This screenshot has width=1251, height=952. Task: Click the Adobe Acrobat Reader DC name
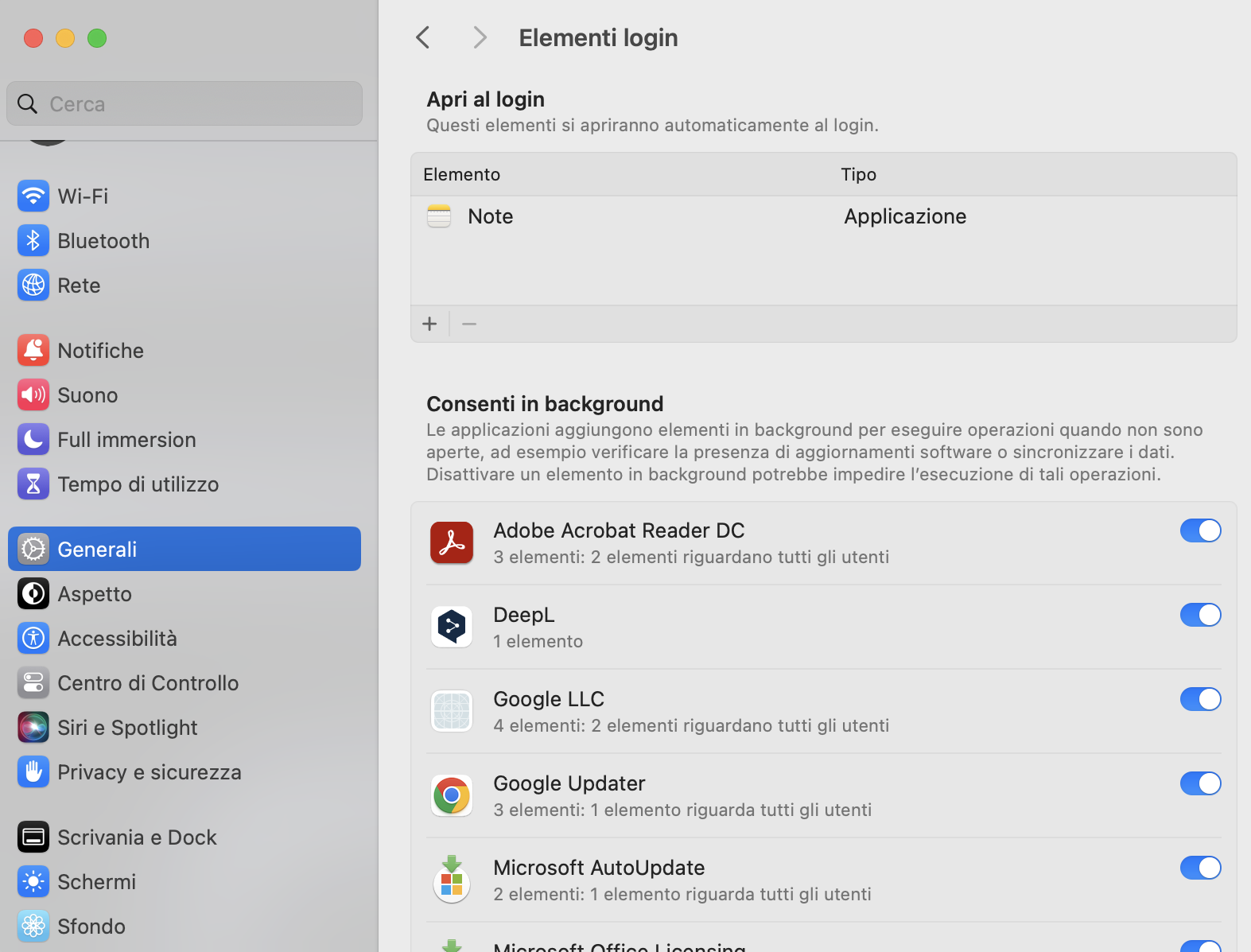click(x=619, y=530)
